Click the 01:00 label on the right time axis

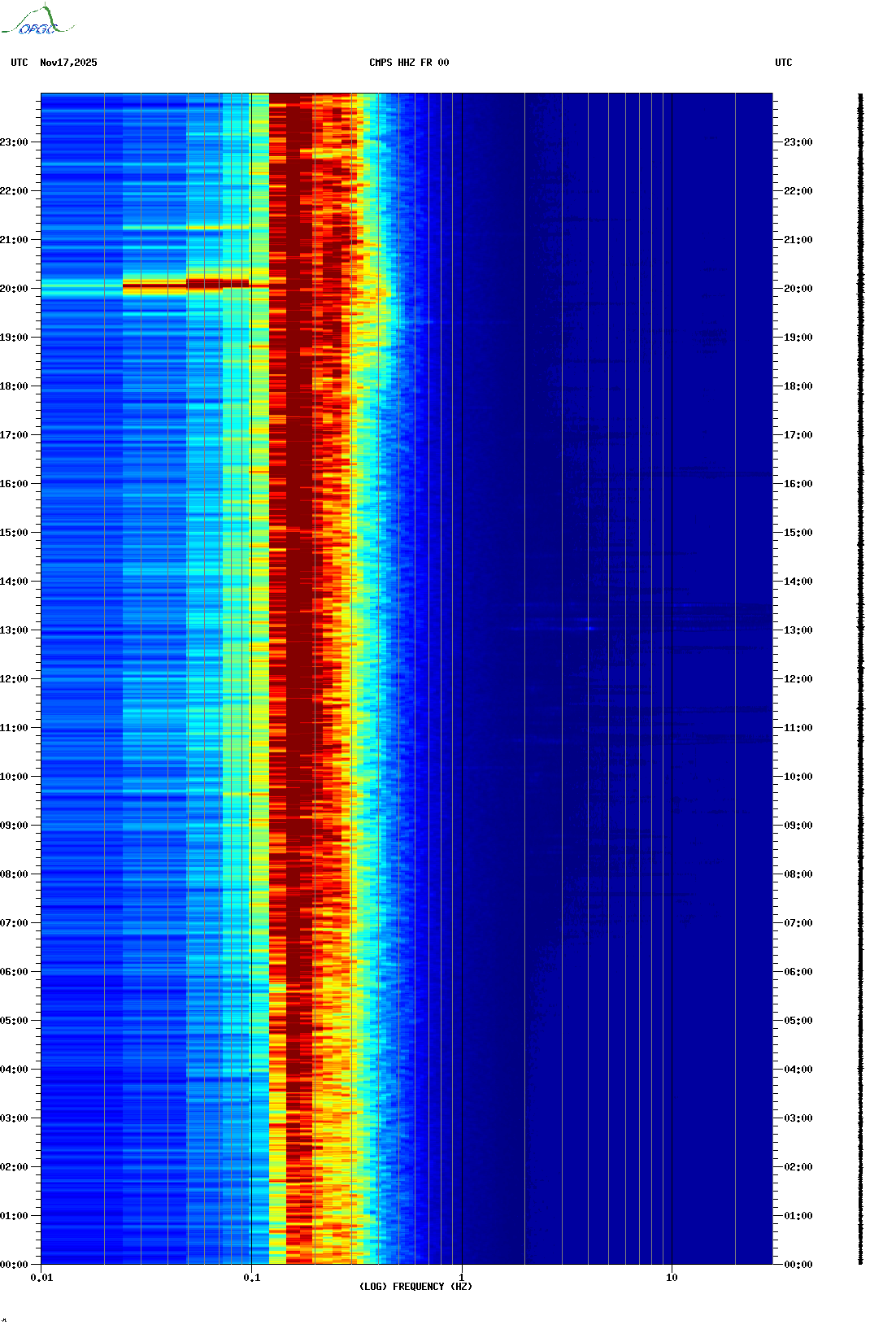[x=798, y=1216]
